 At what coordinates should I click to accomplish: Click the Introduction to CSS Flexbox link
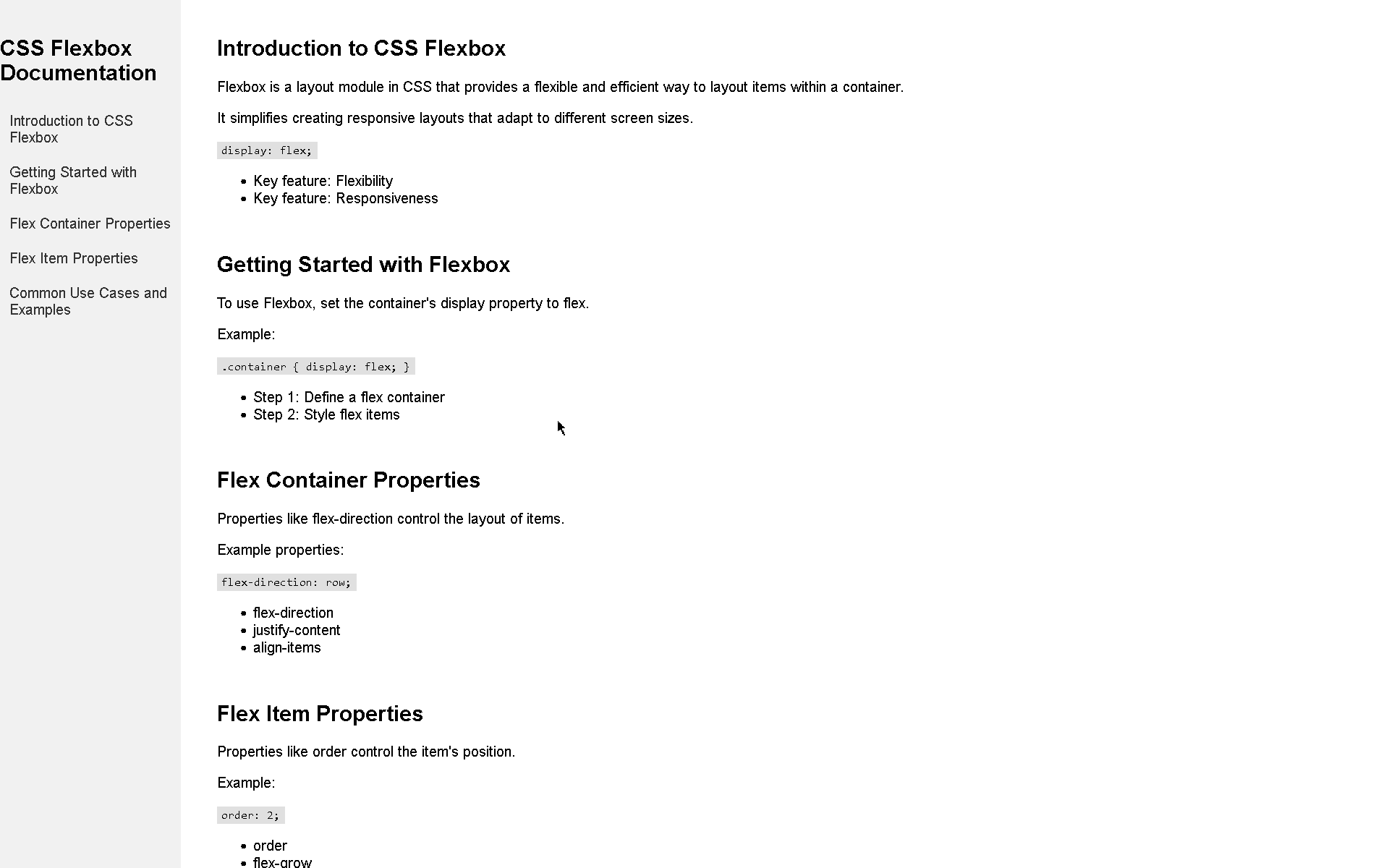point(71,129)
